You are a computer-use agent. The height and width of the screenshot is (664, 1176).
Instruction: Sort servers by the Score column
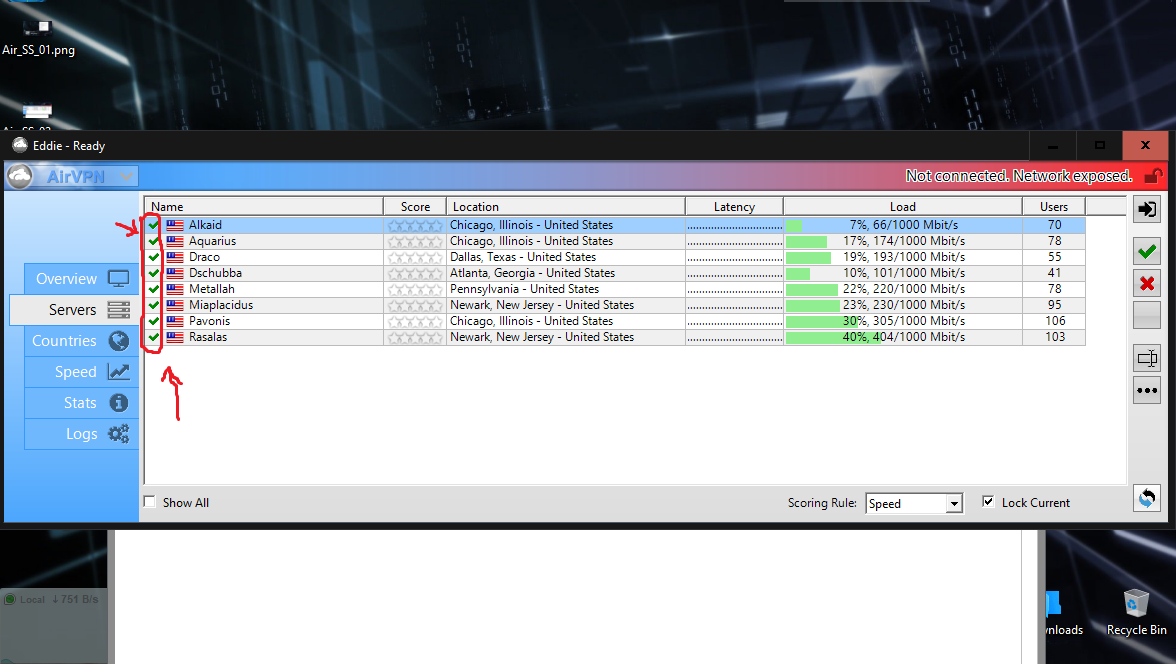(x=415, y=206)
